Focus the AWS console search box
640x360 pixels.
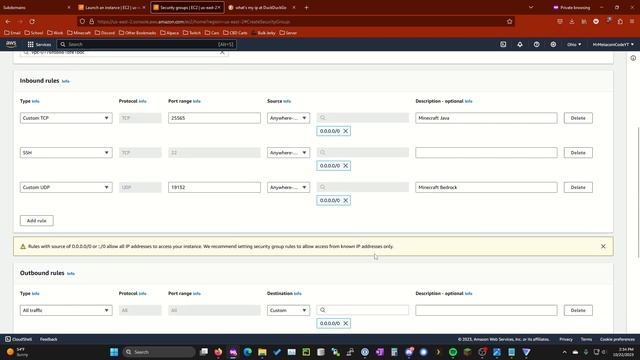coord(147,44)
